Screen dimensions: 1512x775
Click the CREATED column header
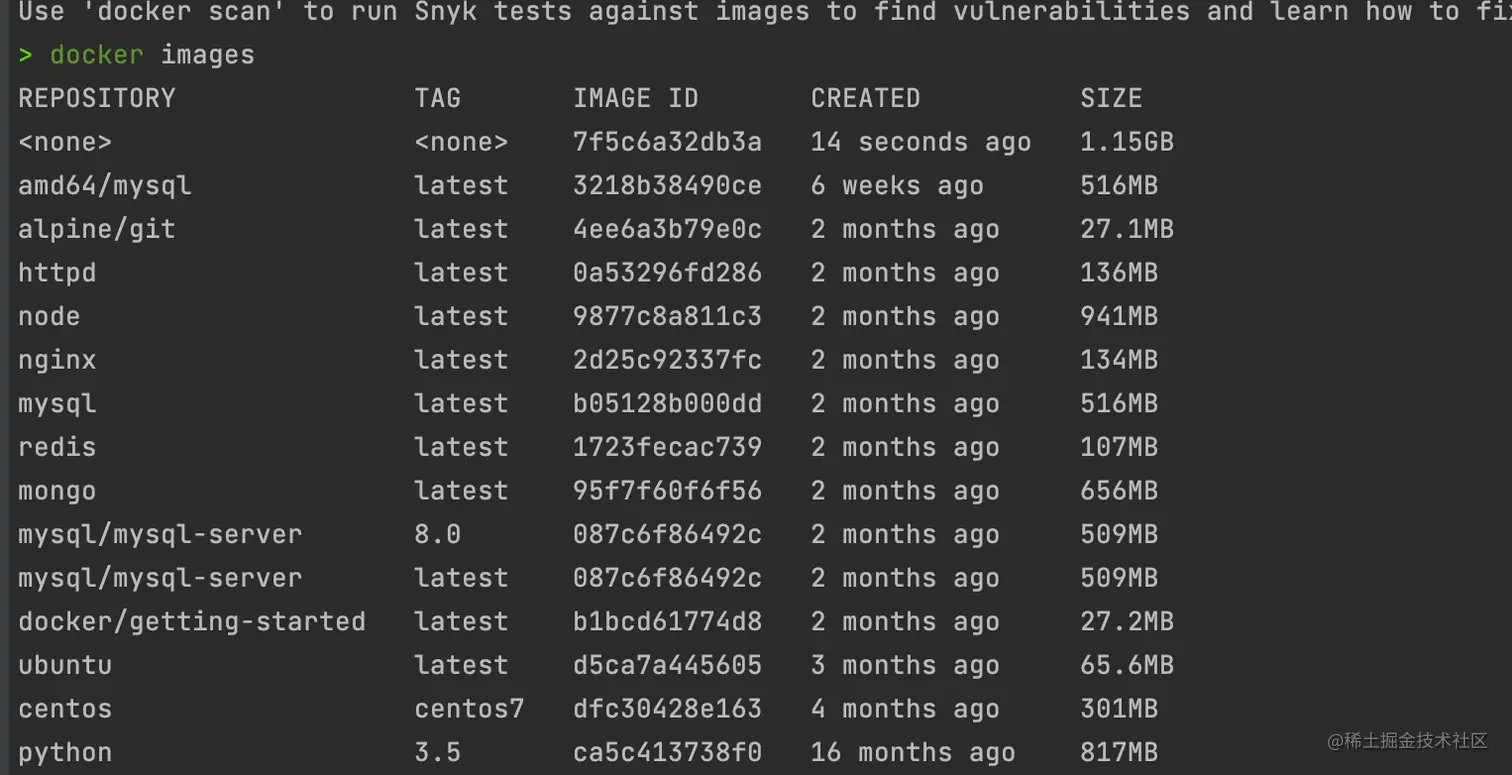[x=865, y=98]
